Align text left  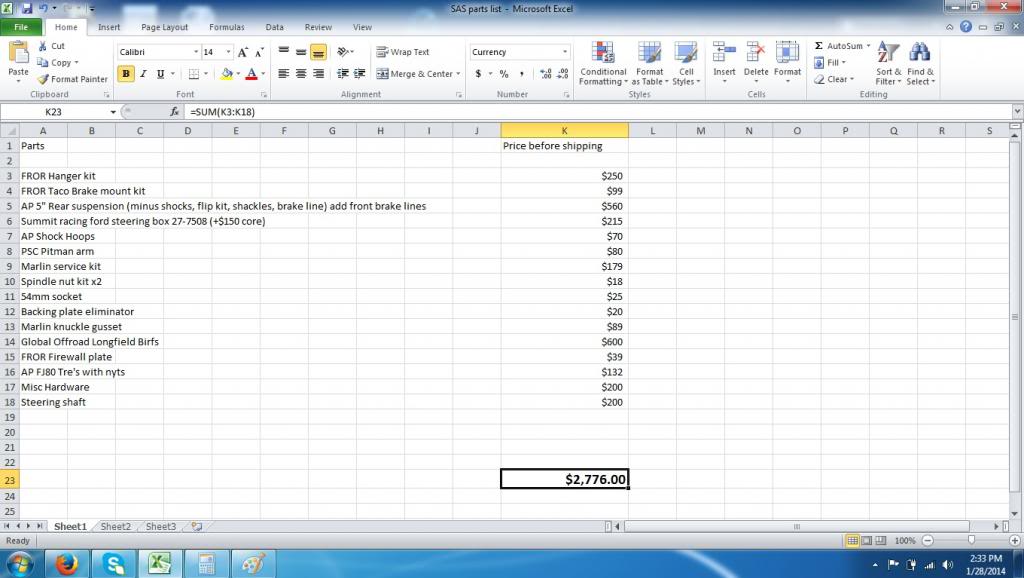[x=283, y=74]
